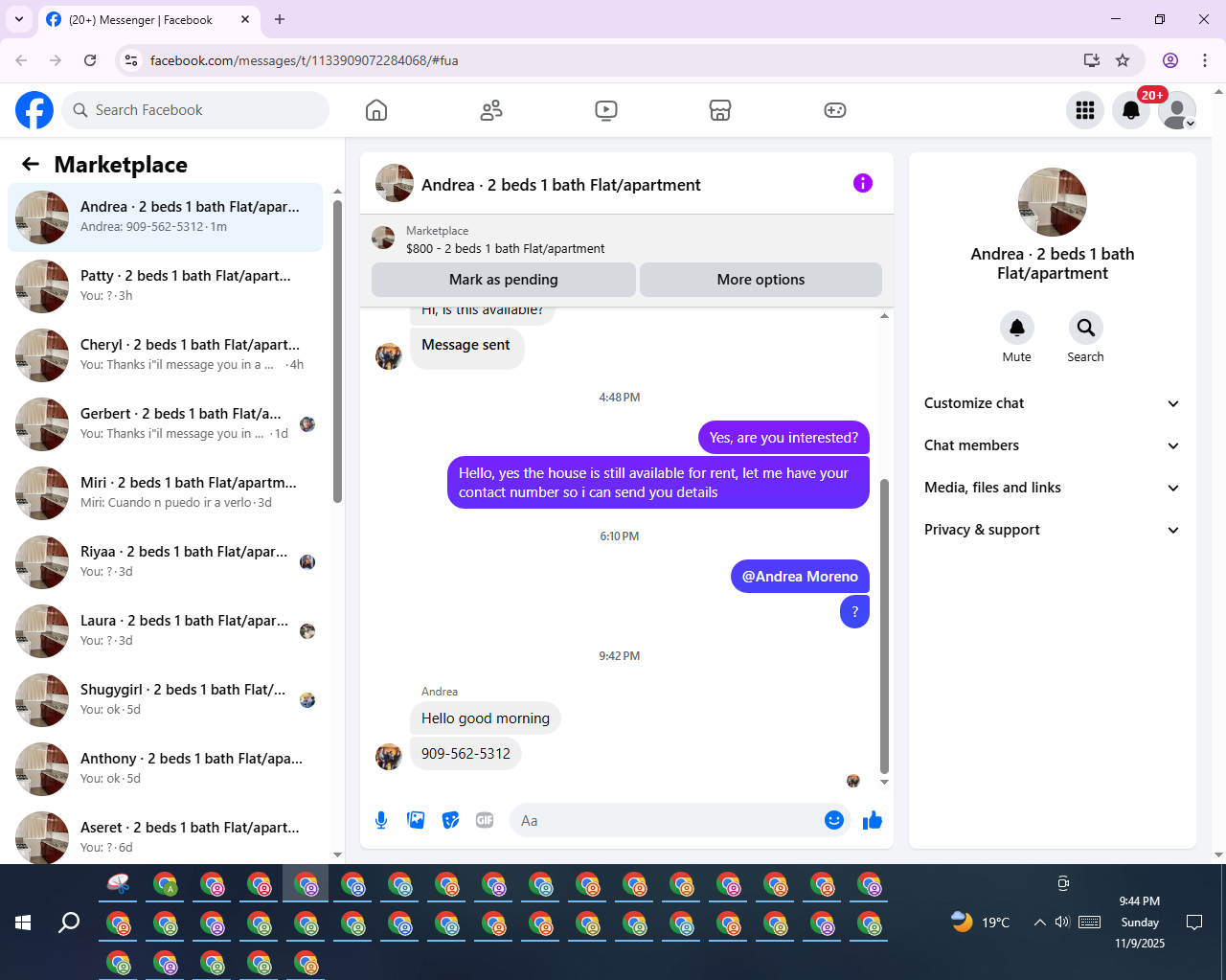
Task: Open Andrea's large profile thumbnail in side panel
Action: pyautogui.click(x=1053, y=202)
